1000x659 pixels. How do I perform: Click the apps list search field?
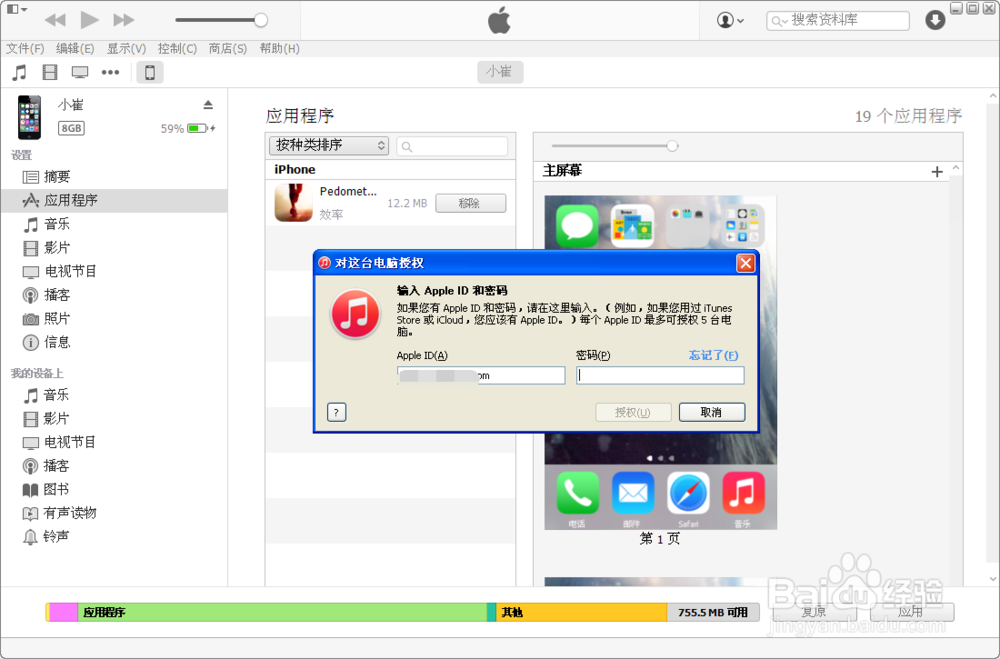[x=452, y=146]
